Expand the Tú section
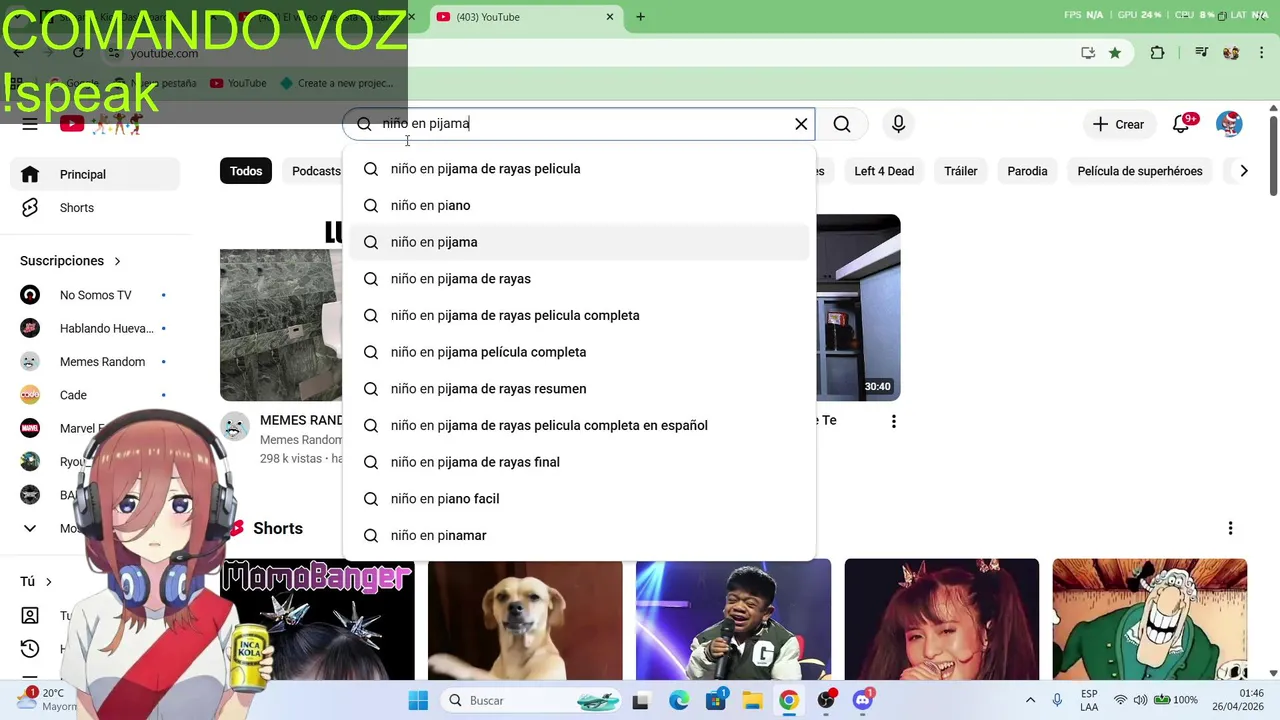1280x720 pixels. tap(37, 581)
